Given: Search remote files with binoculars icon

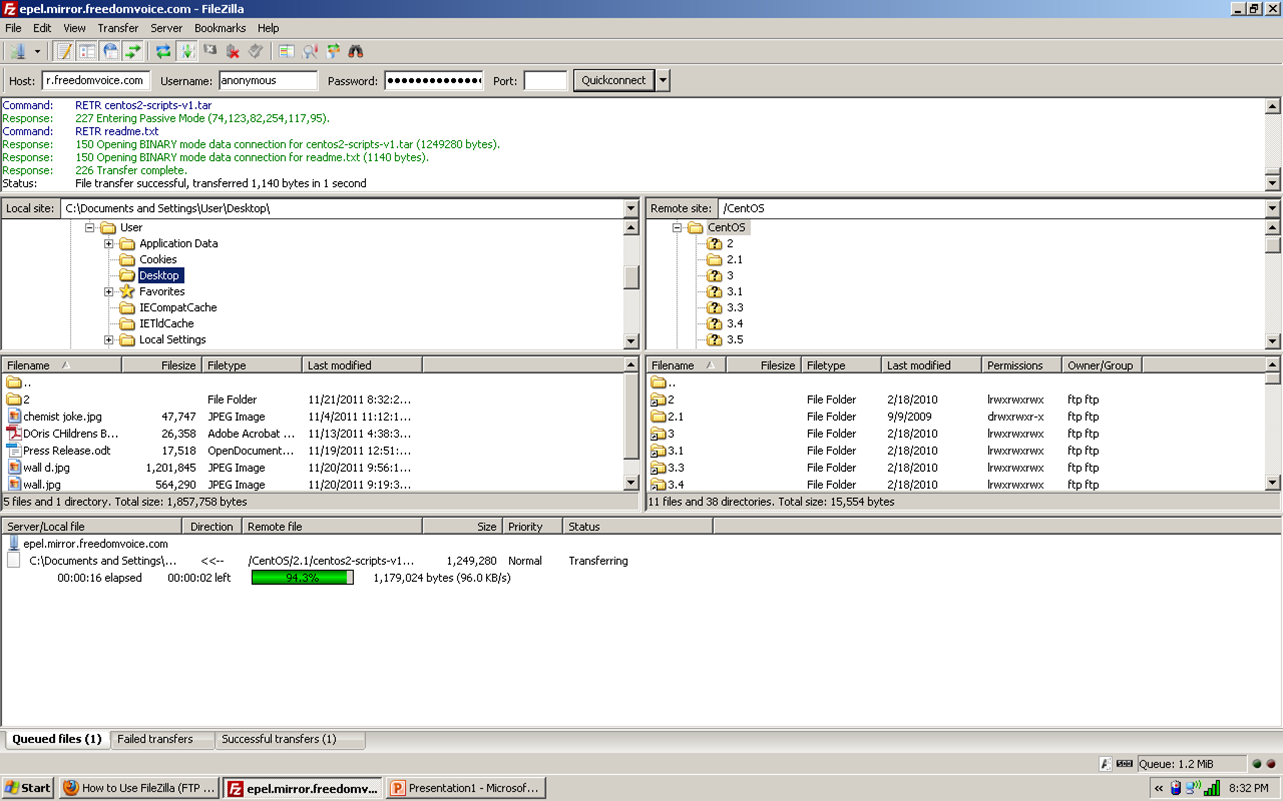Looking at the screenshot, I should (x=356, y=51).
